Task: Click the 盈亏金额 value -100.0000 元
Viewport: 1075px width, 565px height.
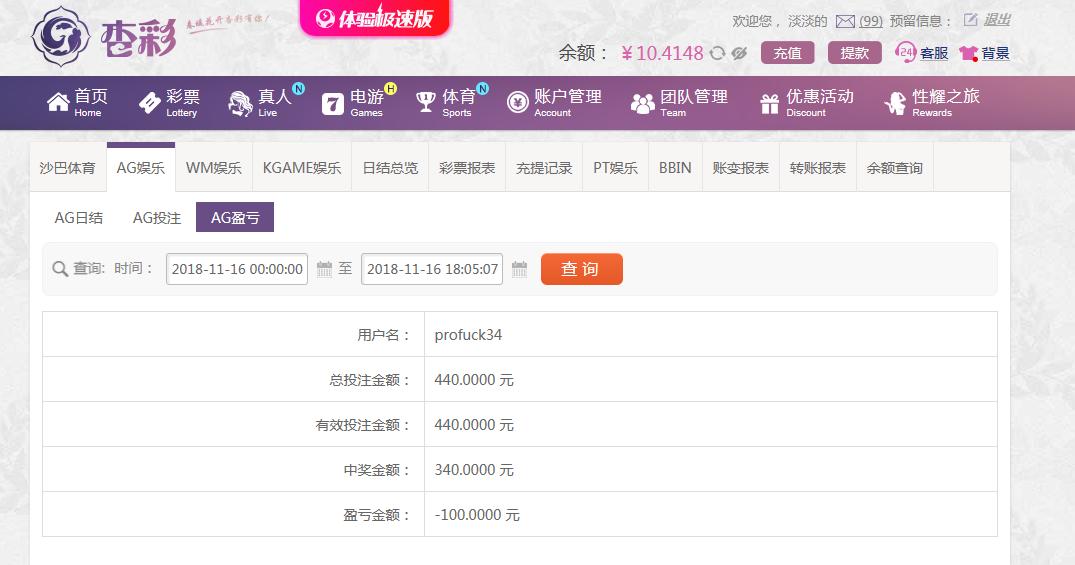Action: click(477, 515)
